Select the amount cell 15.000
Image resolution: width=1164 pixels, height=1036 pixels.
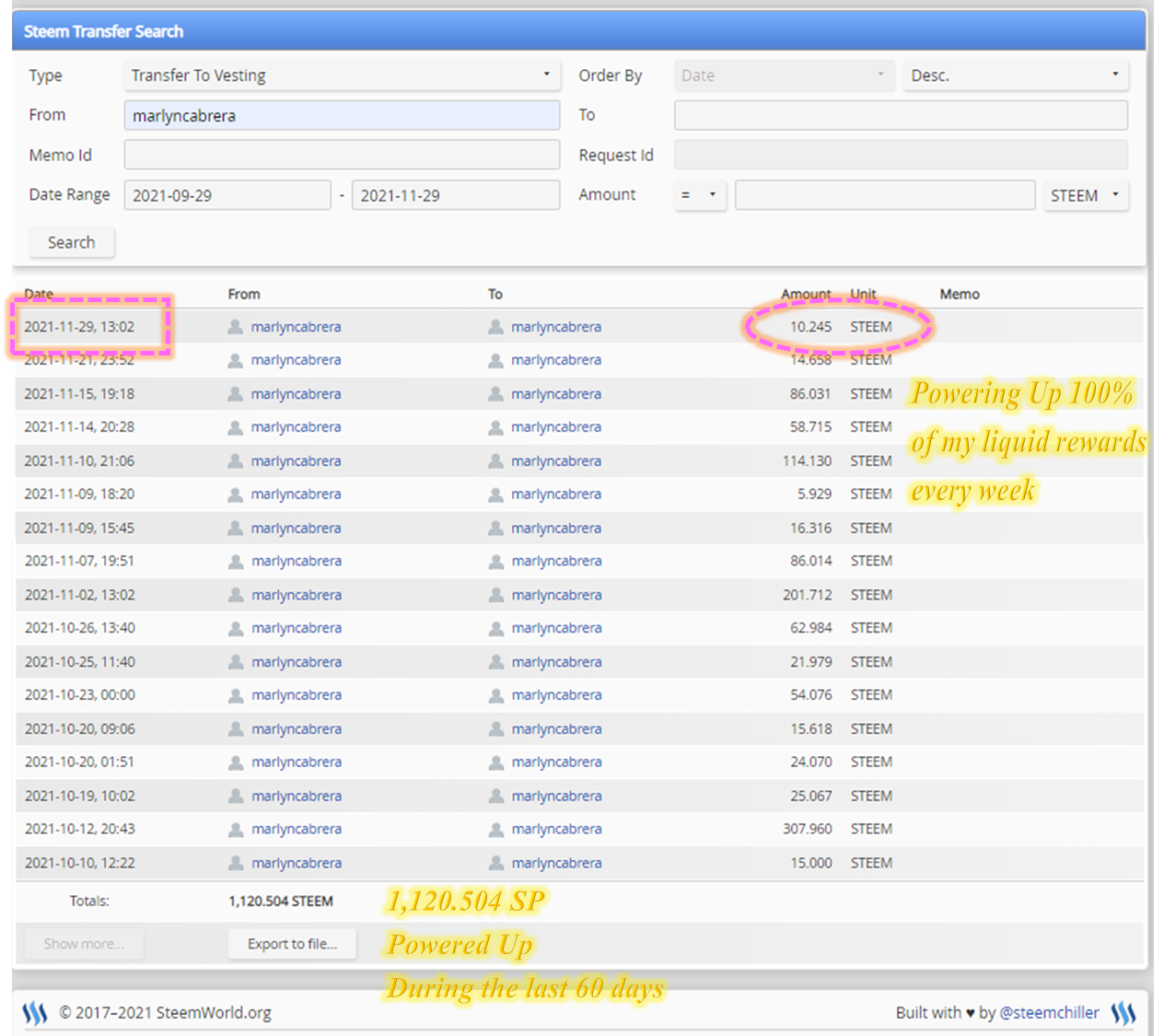(x=811, y=863)
